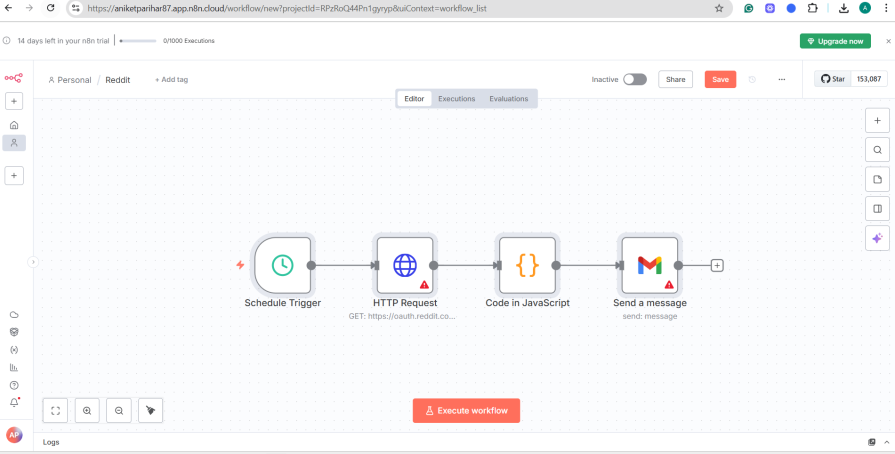Zoom in on the canvas
Viewport: 895px width, 454px height.
87,411
